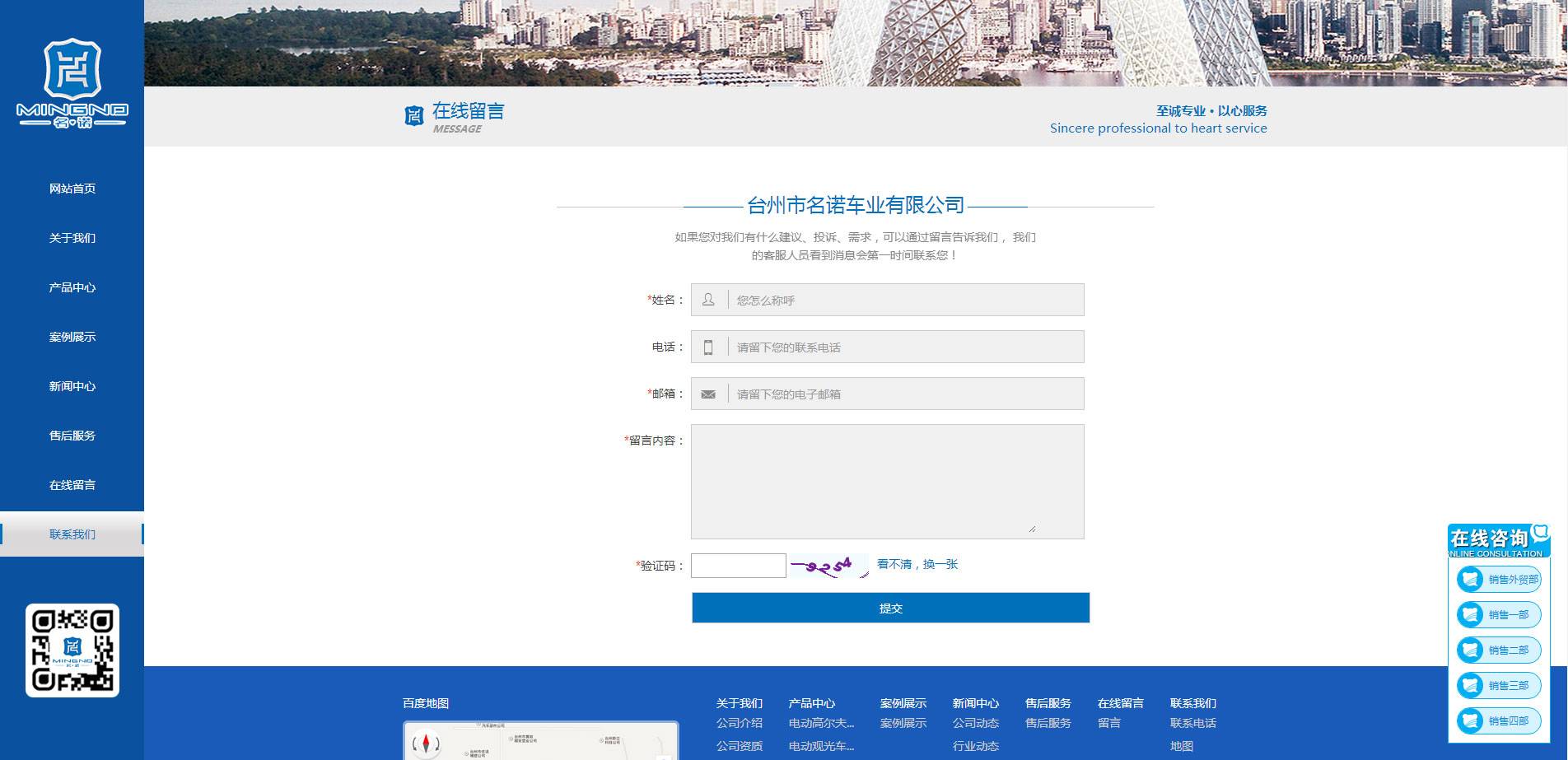Click the captcha verification image
Screen dimensions: 1568x760
pyautogui.click(x=828, y=566)
